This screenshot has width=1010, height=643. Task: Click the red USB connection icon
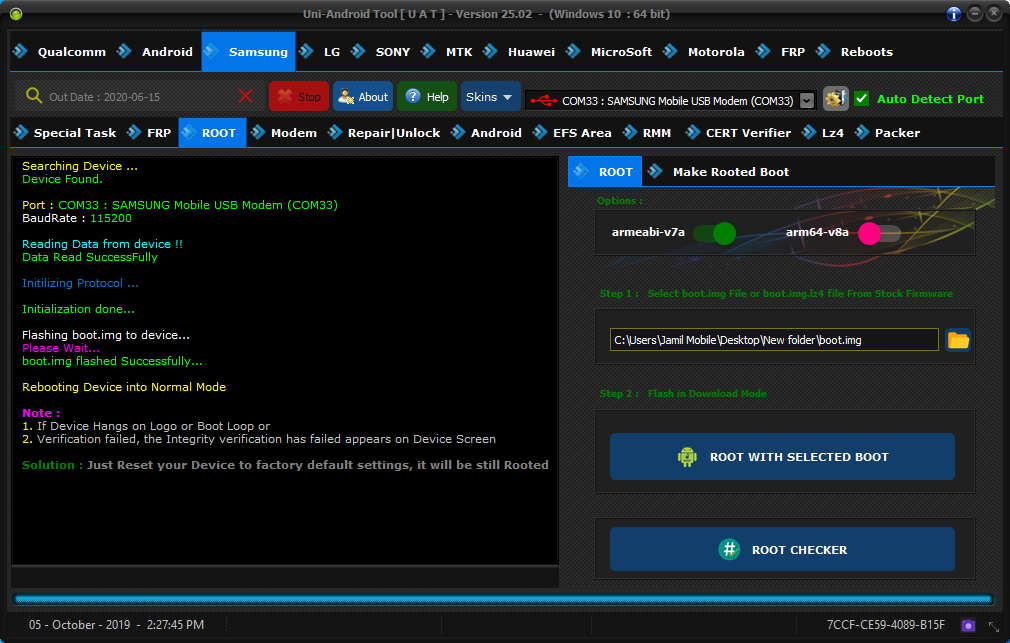(x=544, y=101)
